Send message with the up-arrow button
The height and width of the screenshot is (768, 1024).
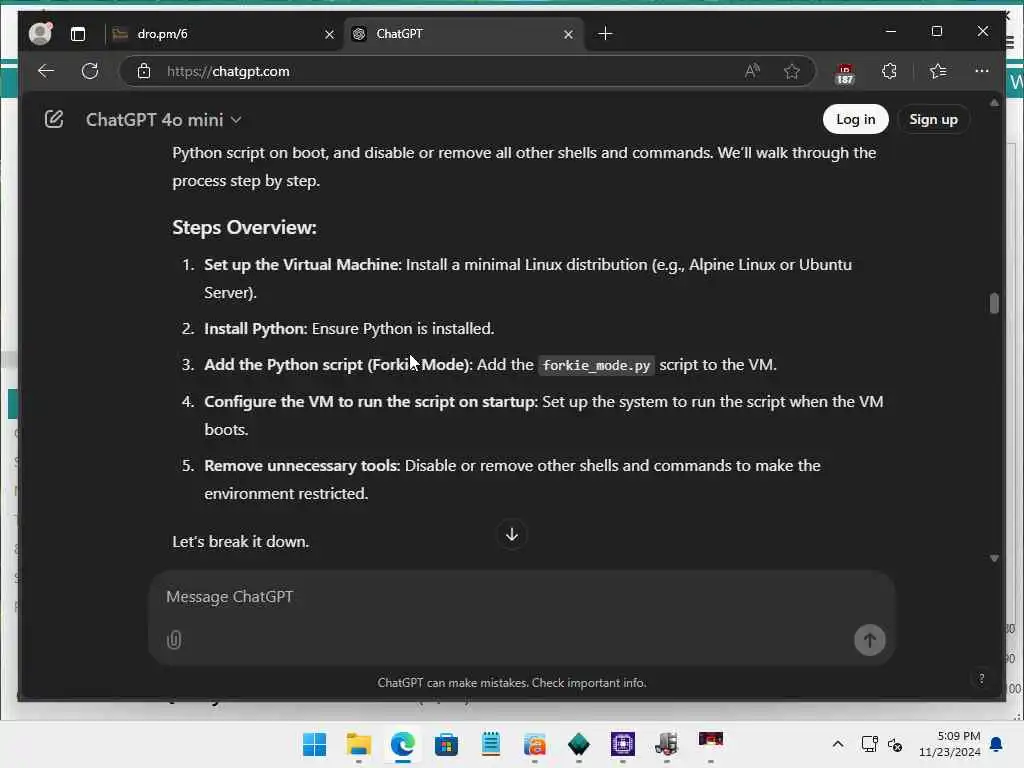pyautogui.click(x=869, y=640)
